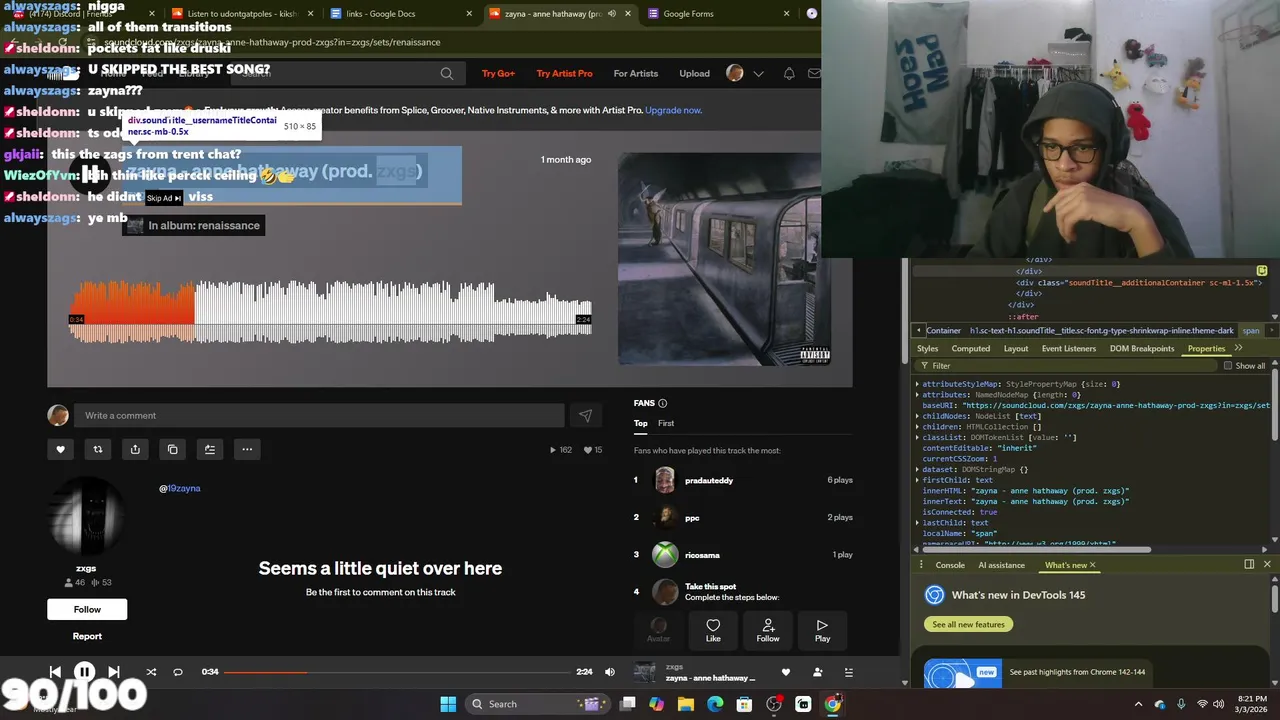Click the Write a comment field

point(320,416)
